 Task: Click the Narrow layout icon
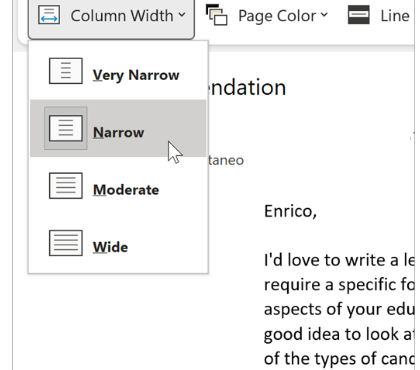[x=66, y=128]
